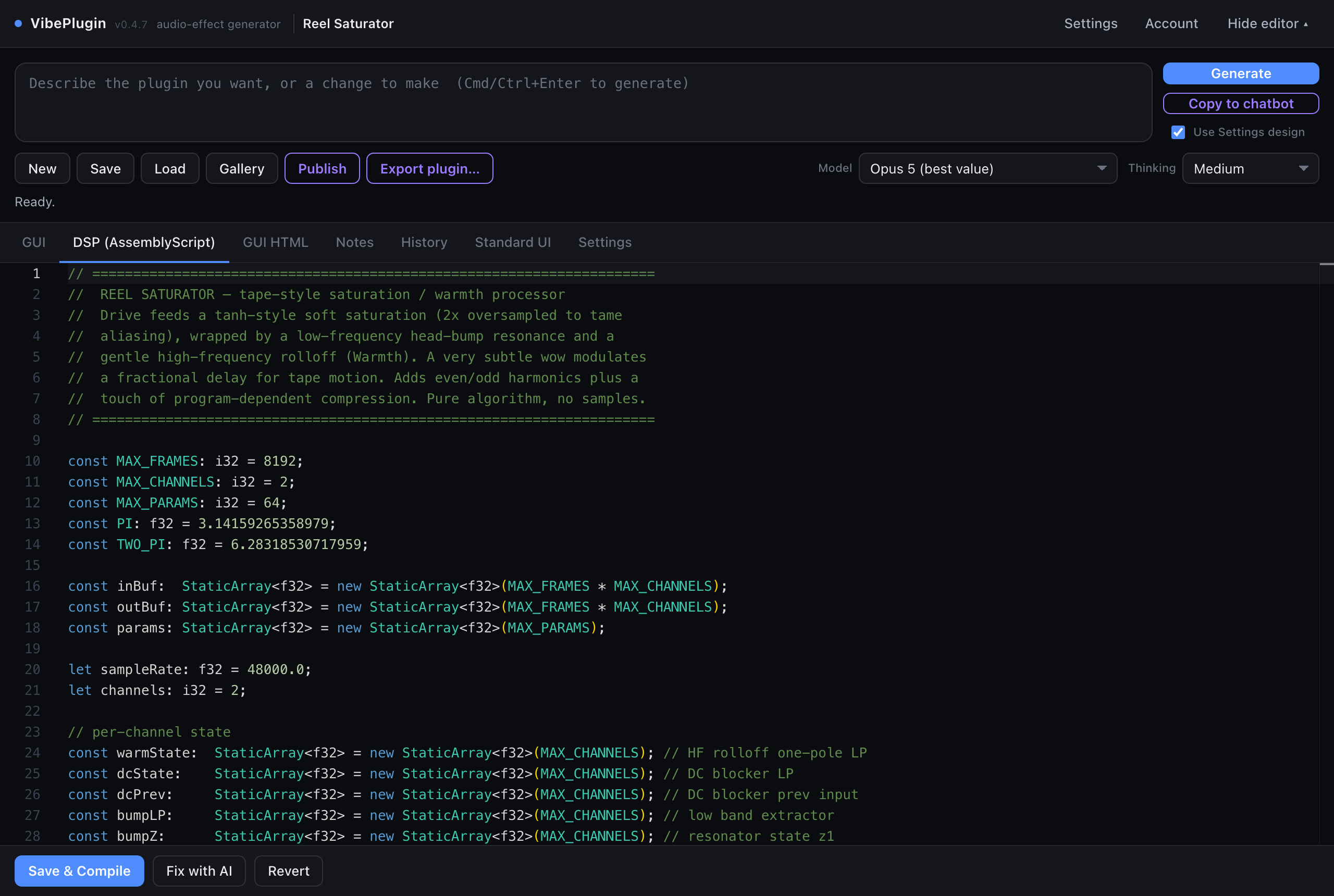Click the Reel Saturator plugin title
Viewport: 1334px width, 896px height.
[x=348, y=23]
